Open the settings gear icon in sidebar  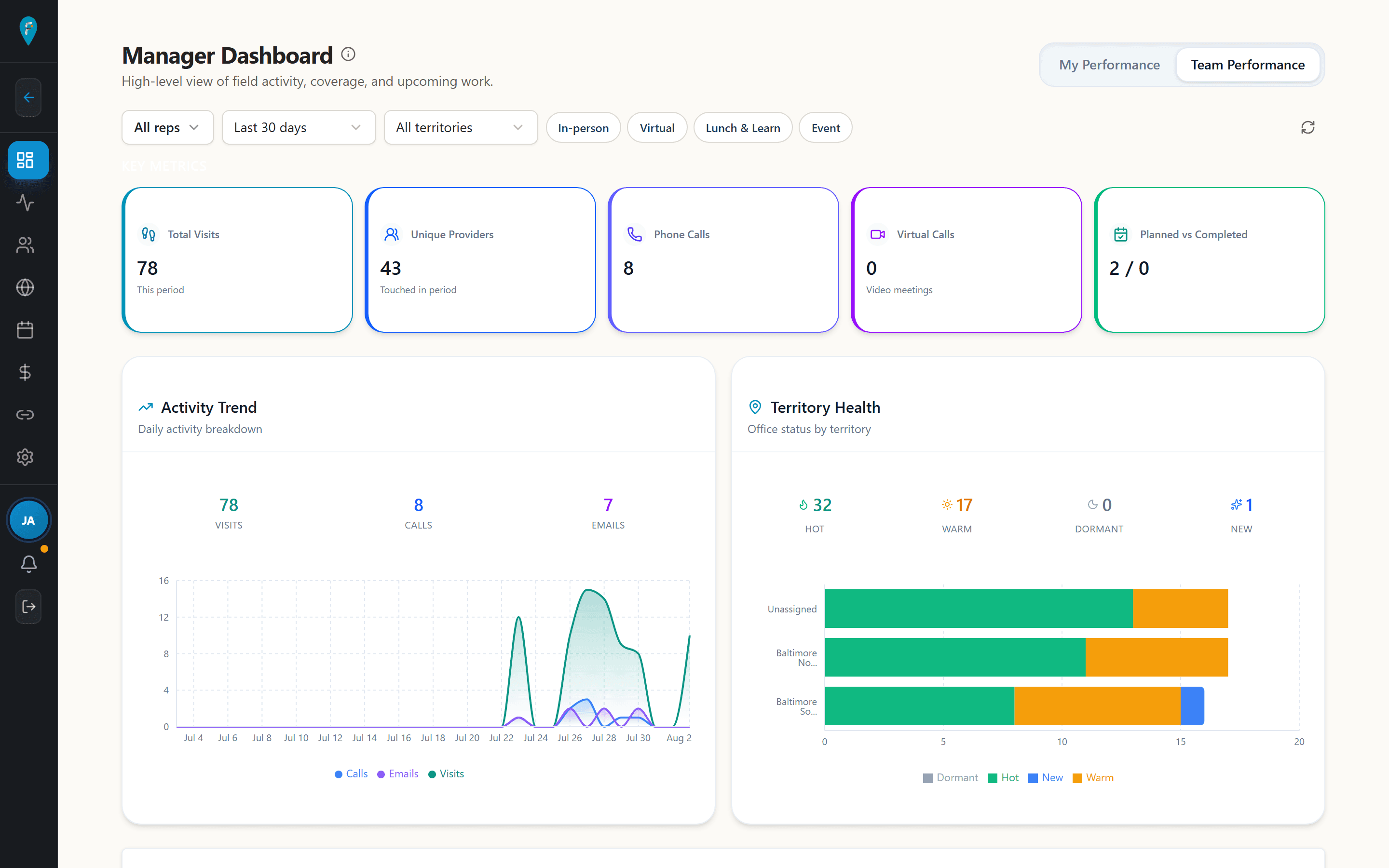coord(25,457)
